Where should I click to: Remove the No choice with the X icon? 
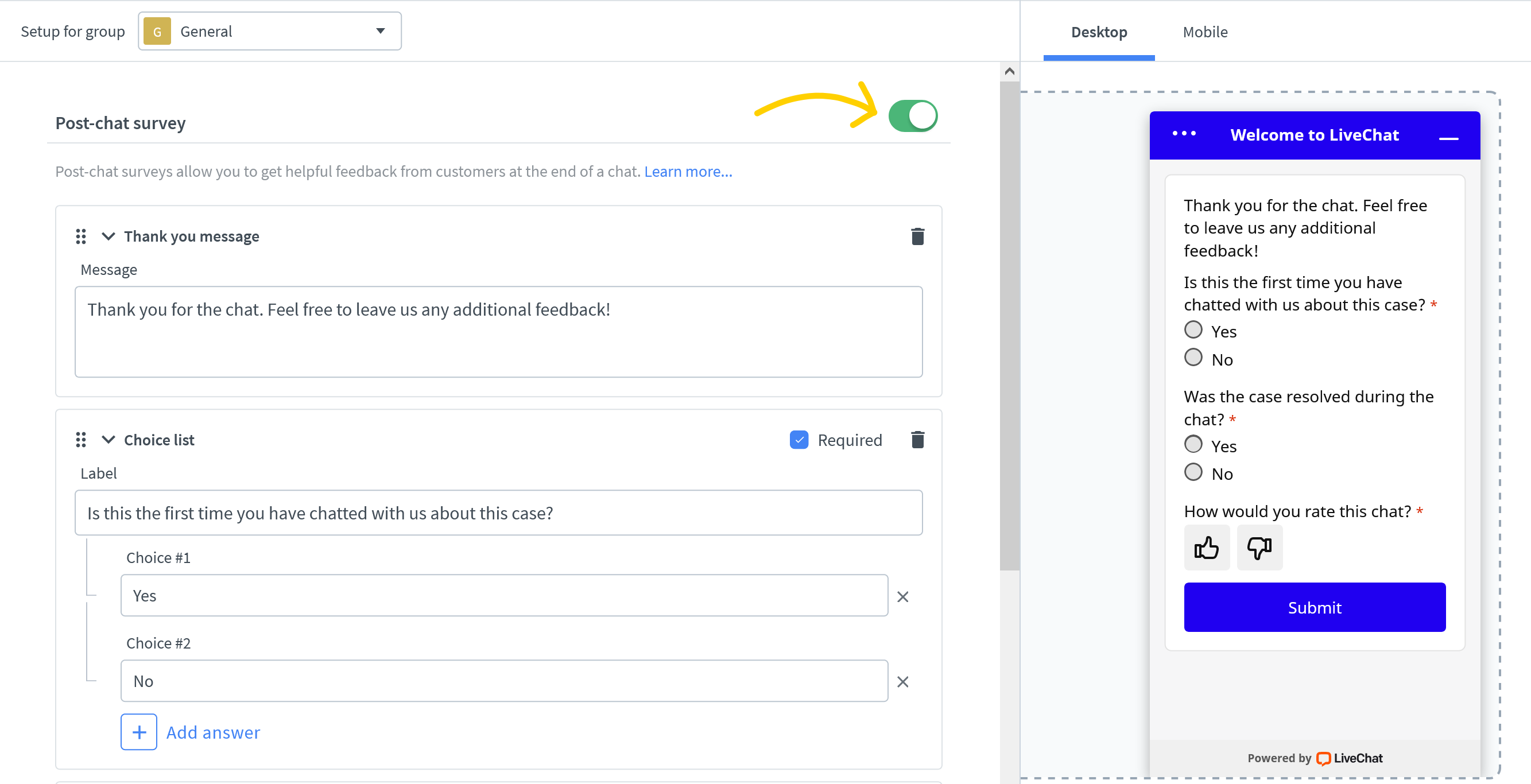(x=903, y=682)
